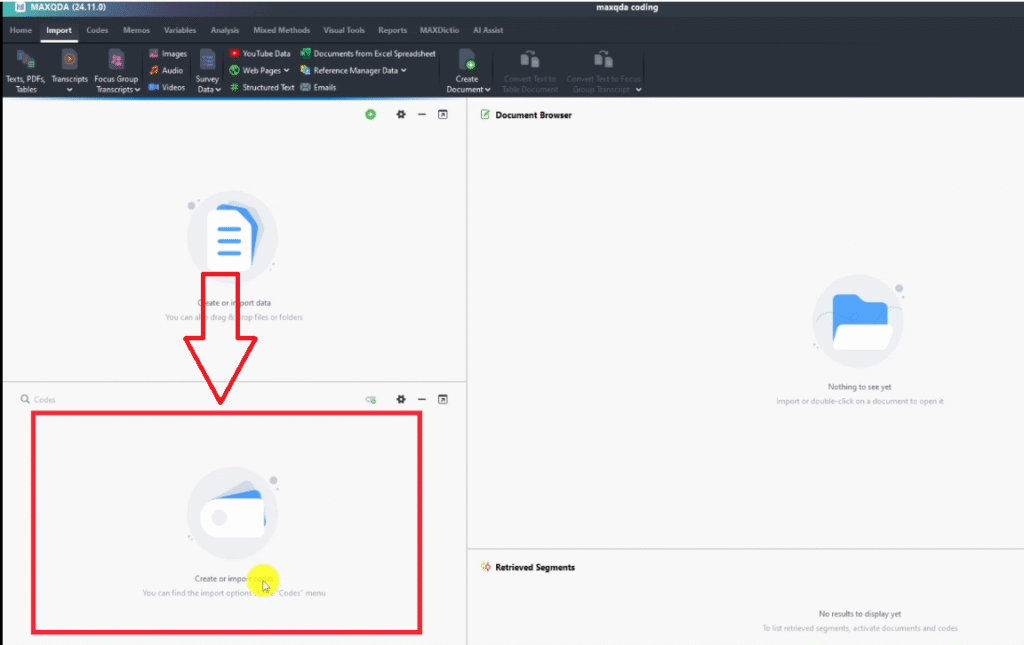Open settings gear in Codes panel
This screenshot has height=645, width=1024.
tap(401, 399)
